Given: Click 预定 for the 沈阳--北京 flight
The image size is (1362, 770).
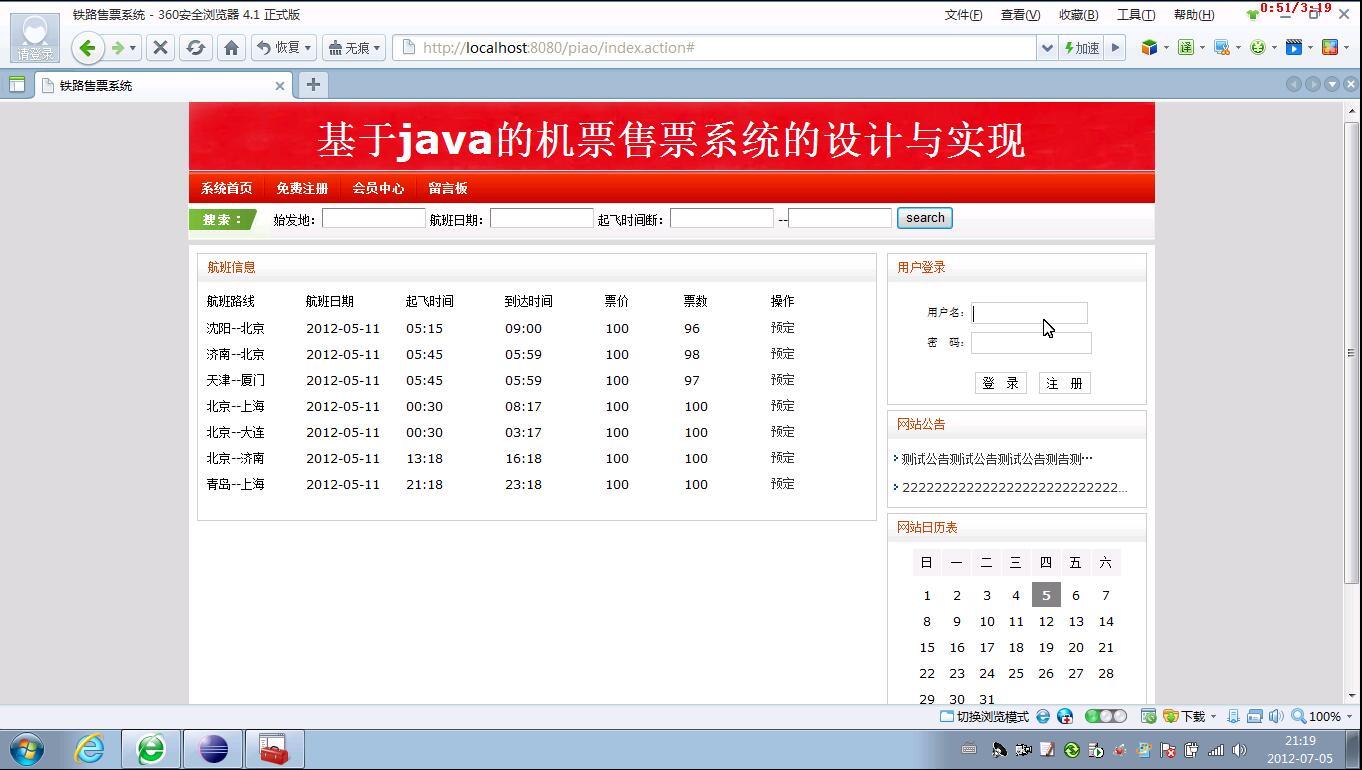Looking at the screenshot, I should (783, 328).
